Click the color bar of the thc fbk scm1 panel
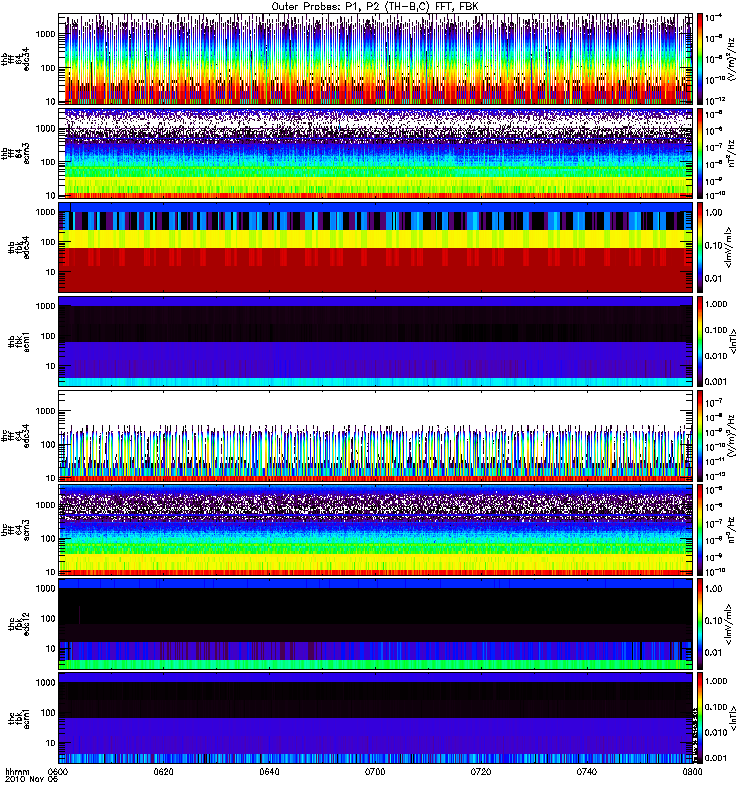The width and height of the screenshot is (750, 800). 699,717
